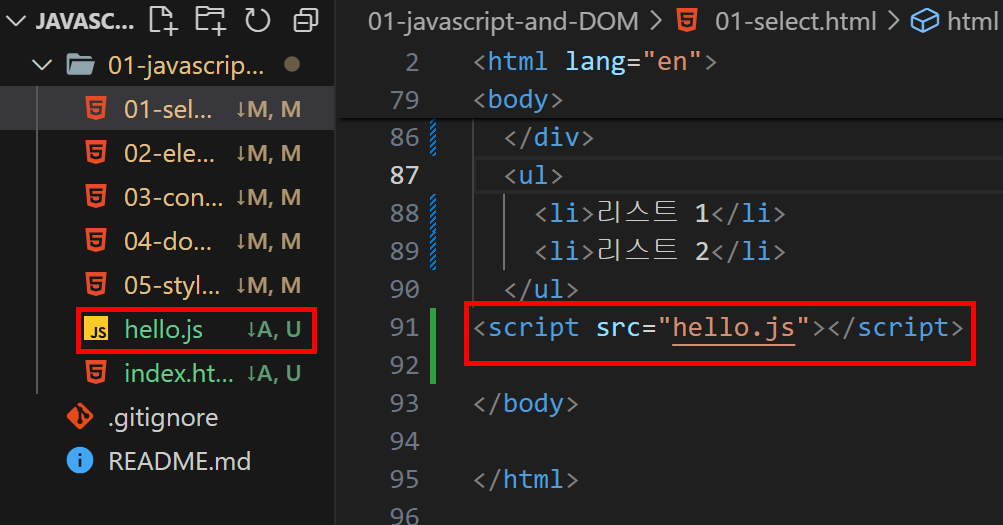Click the closing /html tag on line 95
The width and height of the screenshot is (1003, 525).
point(526,480)
